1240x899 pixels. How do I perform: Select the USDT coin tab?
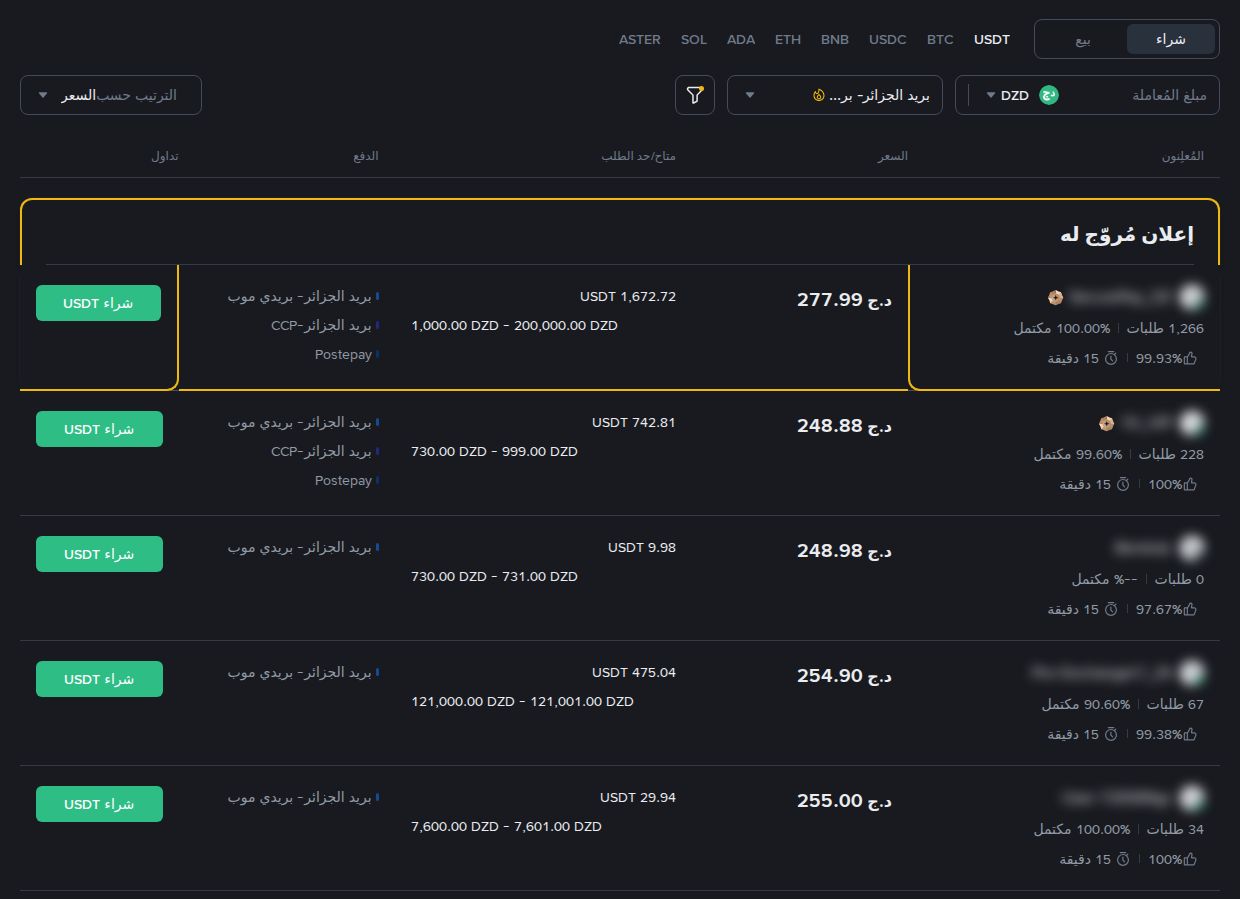(x=992, y=40)
